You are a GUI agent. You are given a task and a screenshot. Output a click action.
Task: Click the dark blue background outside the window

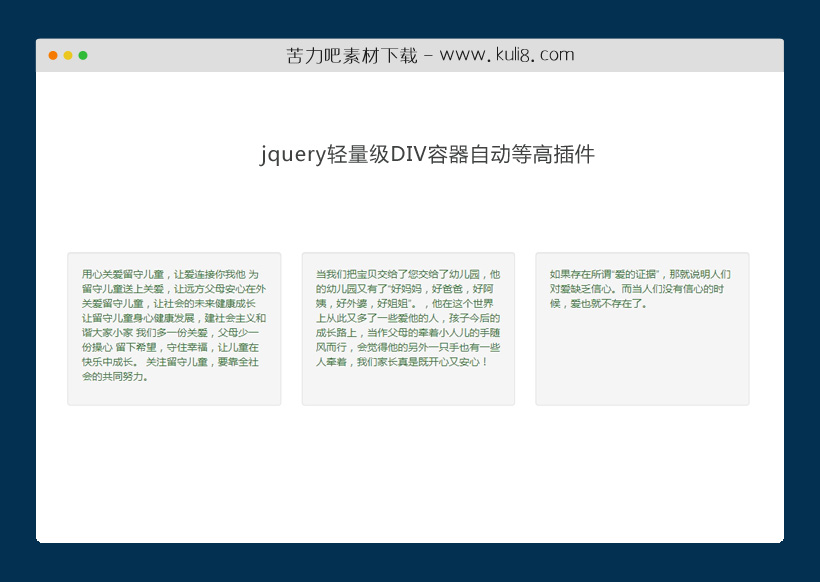pyautogui.click(x=15, y=300)
